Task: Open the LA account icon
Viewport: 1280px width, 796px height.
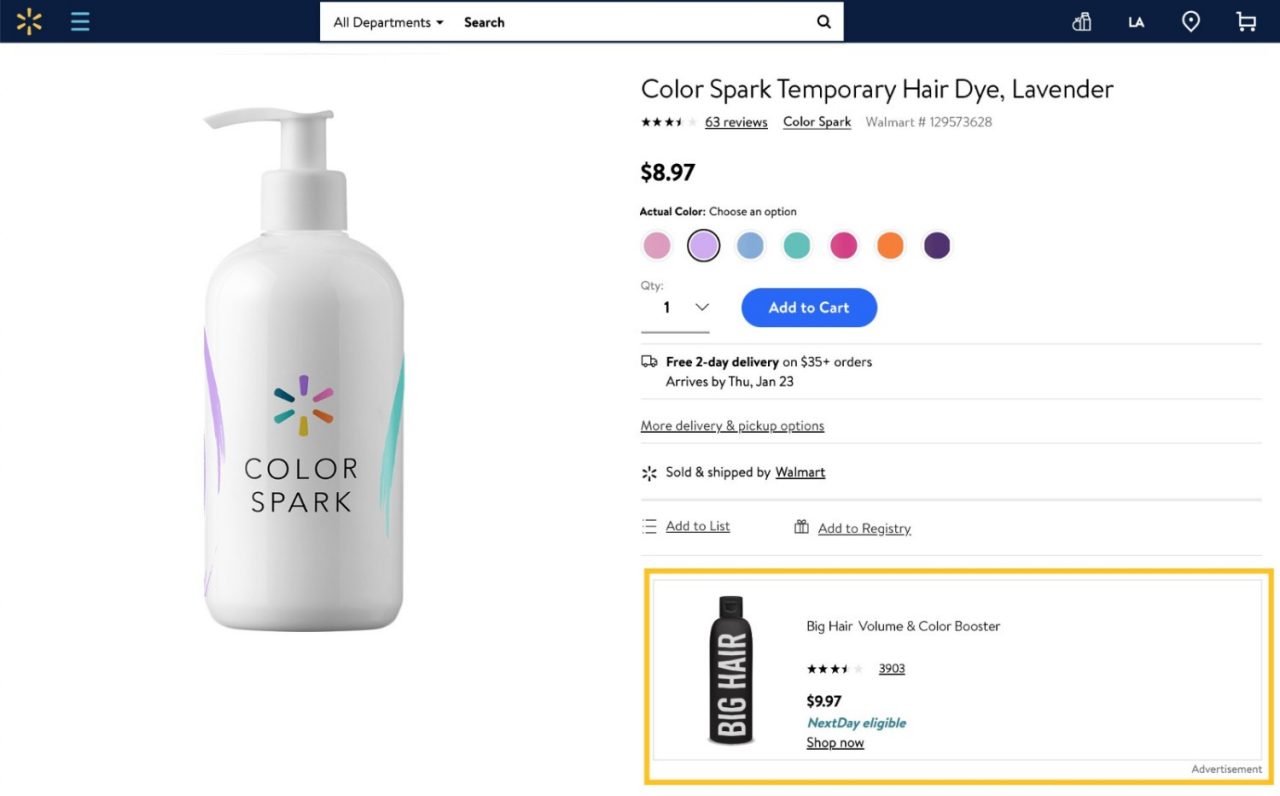Action: tap(1136, 22)
